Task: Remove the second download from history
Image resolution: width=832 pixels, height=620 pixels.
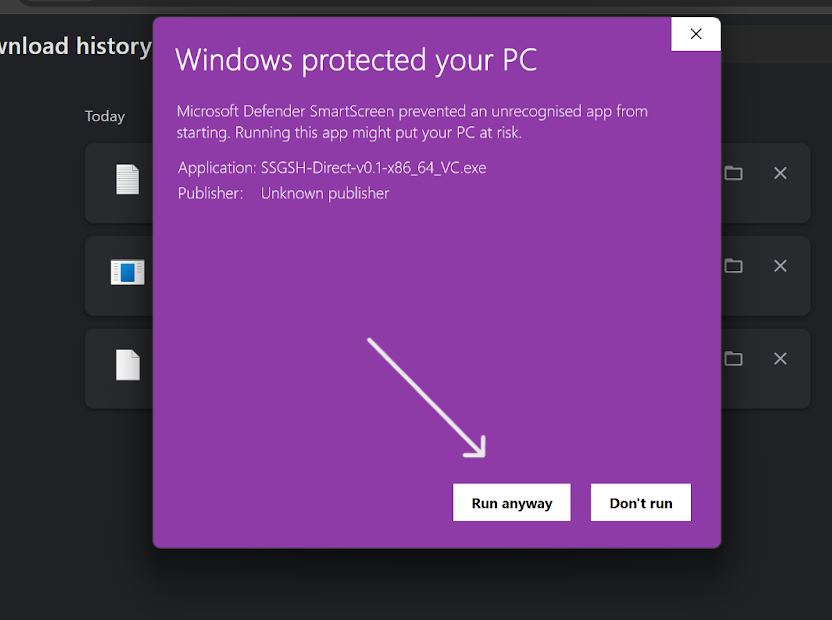Action: tap(780, 266)
